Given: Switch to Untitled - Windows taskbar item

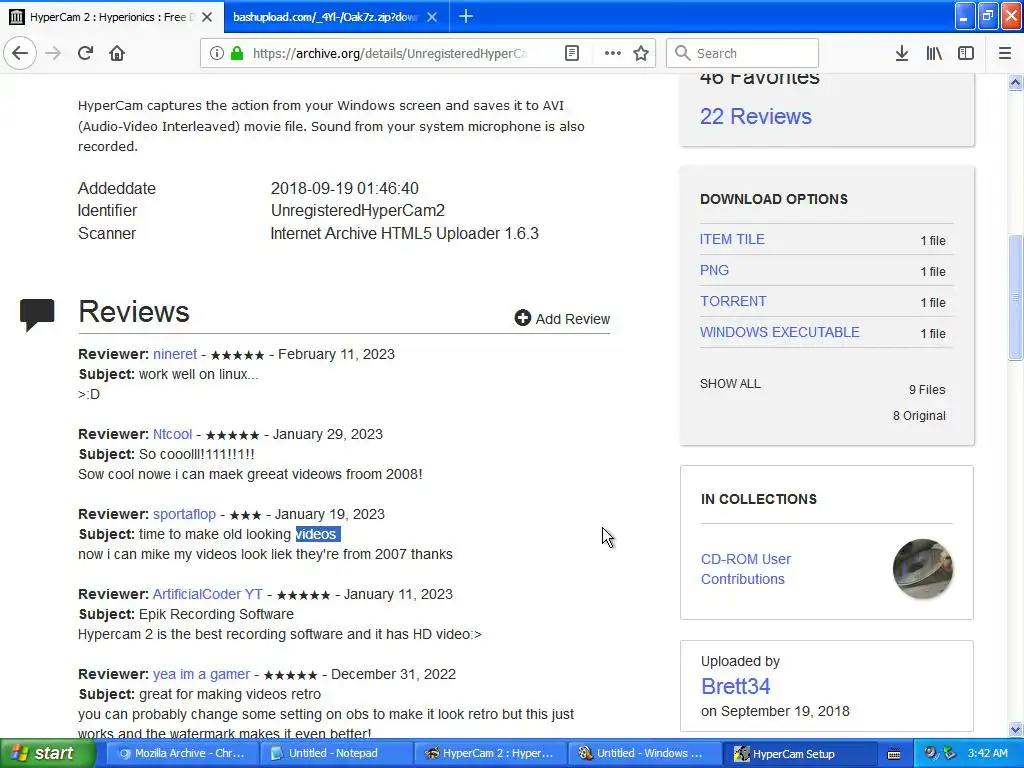Looking at the screenshot, I should 645,754.
